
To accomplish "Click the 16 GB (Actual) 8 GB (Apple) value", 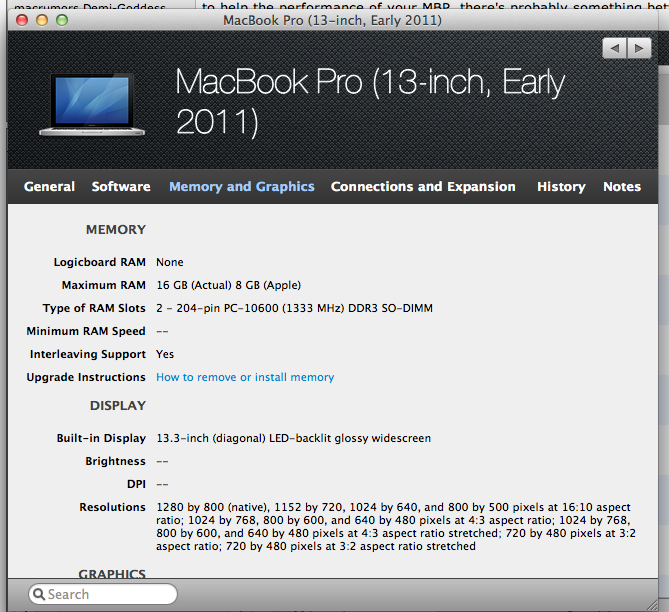I will pos(228,285).
